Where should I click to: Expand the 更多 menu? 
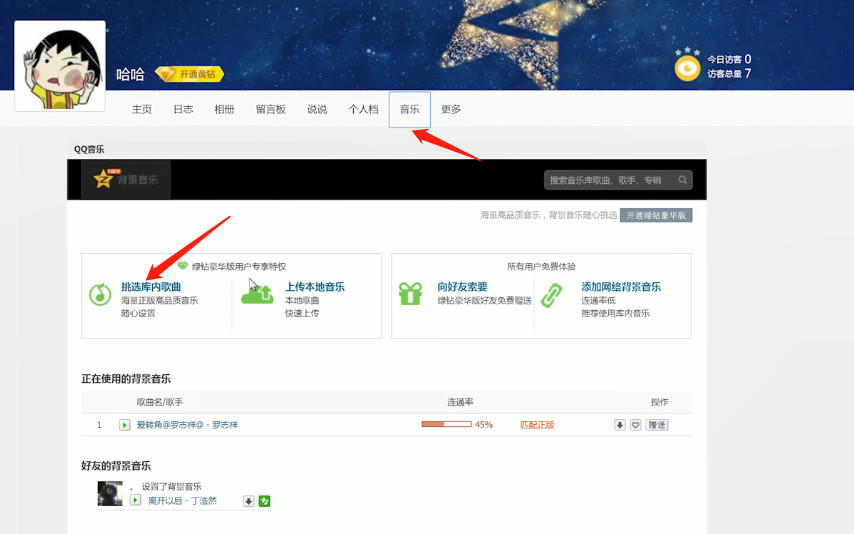click(x=451, y=109)
